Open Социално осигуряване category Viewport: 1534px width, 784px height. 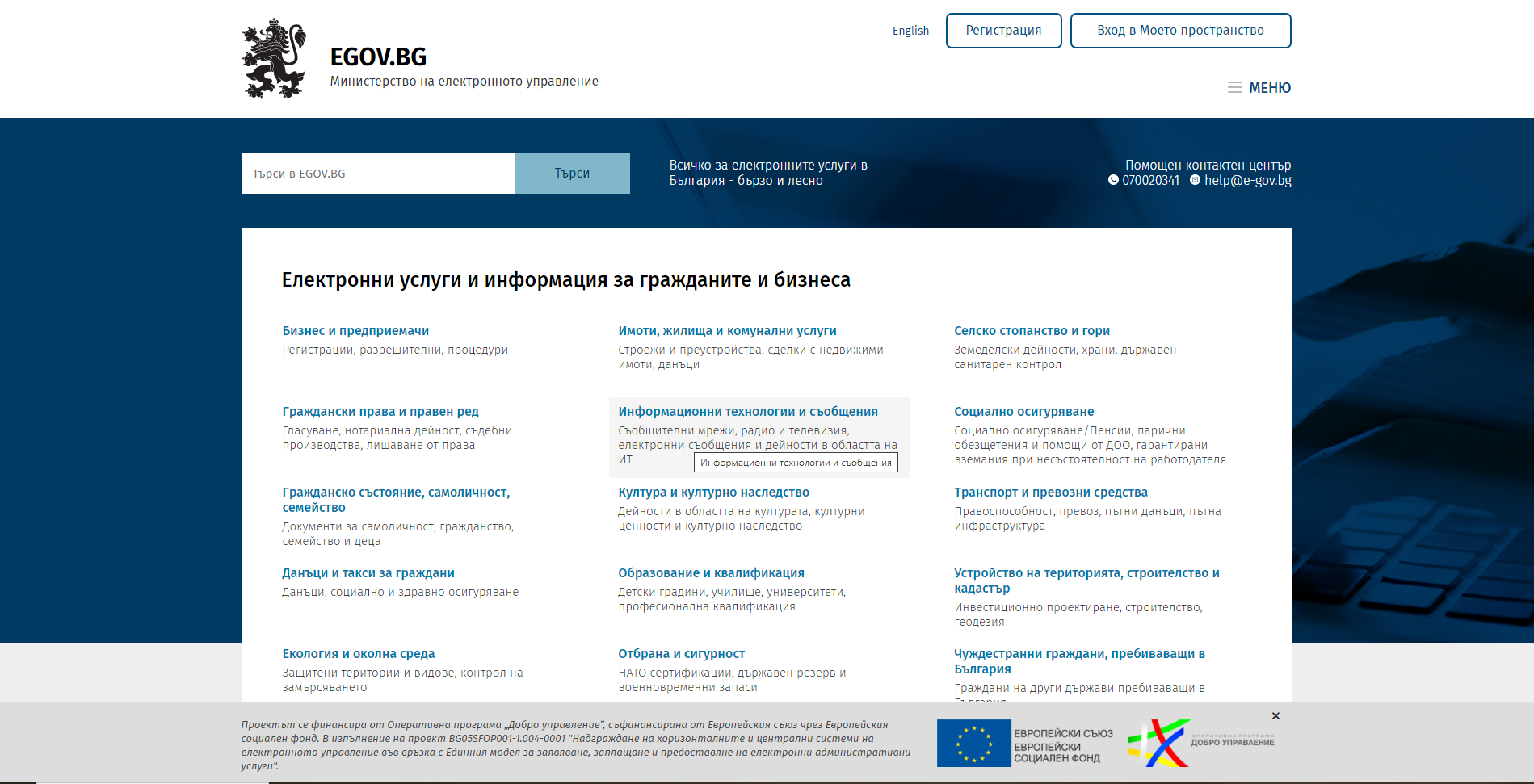1023,411
